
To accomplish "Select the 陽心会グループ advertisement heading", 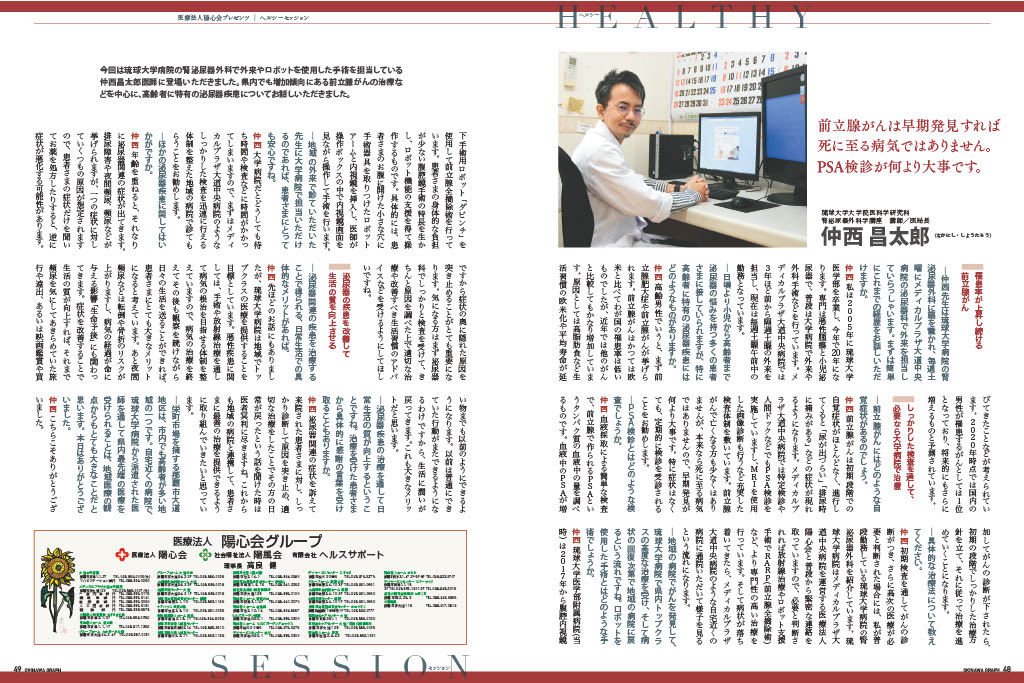I will [248, 541].
